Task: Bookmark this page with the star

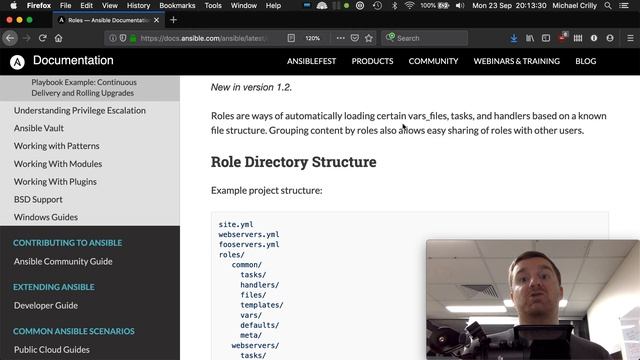Action: click(369, 38)
